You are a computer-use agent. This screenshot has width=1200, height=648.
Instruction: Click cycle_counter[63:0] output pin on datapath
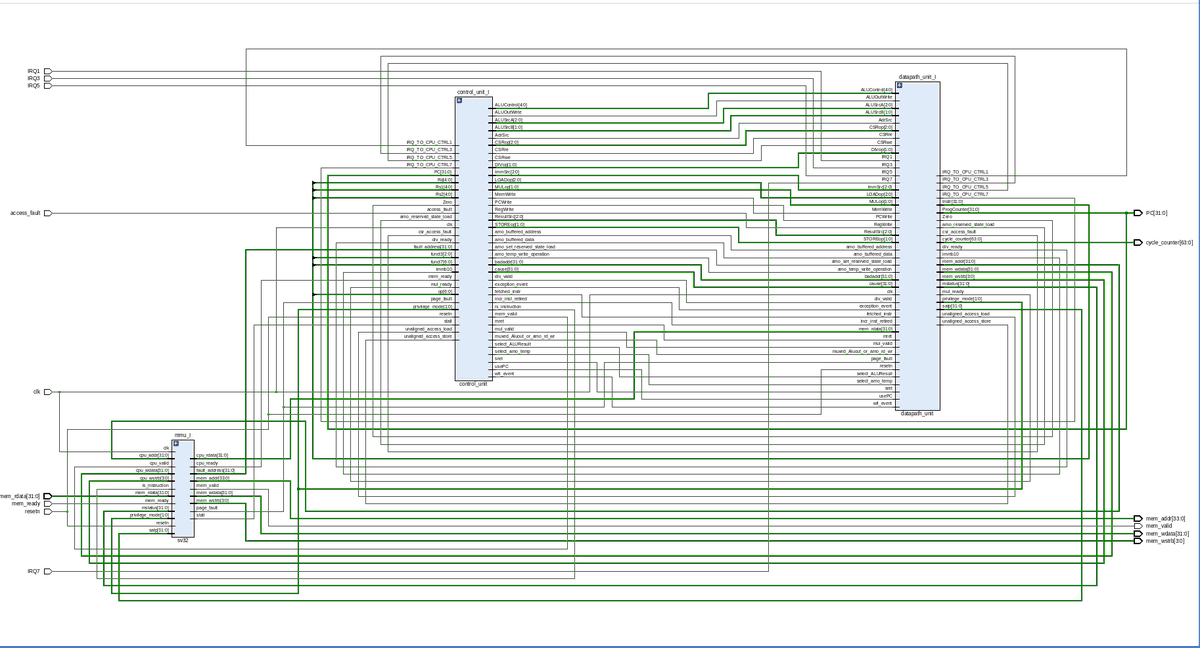coord(962,239)
